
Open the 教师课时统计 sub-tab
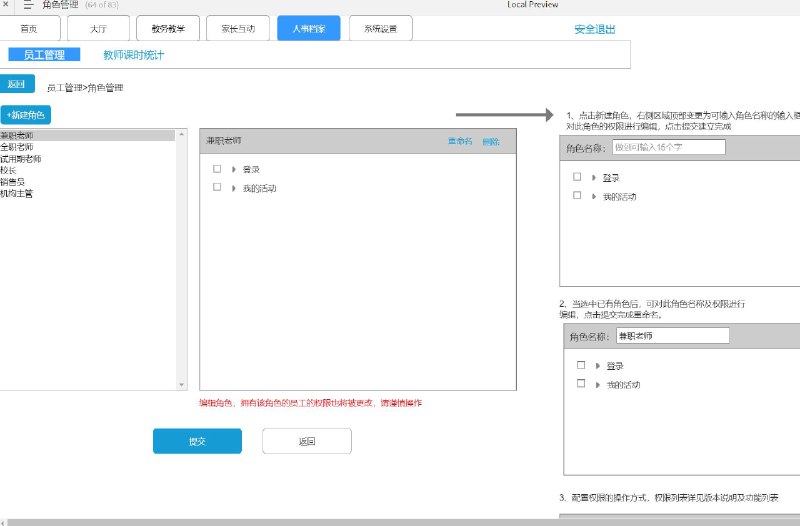(134, 55)
